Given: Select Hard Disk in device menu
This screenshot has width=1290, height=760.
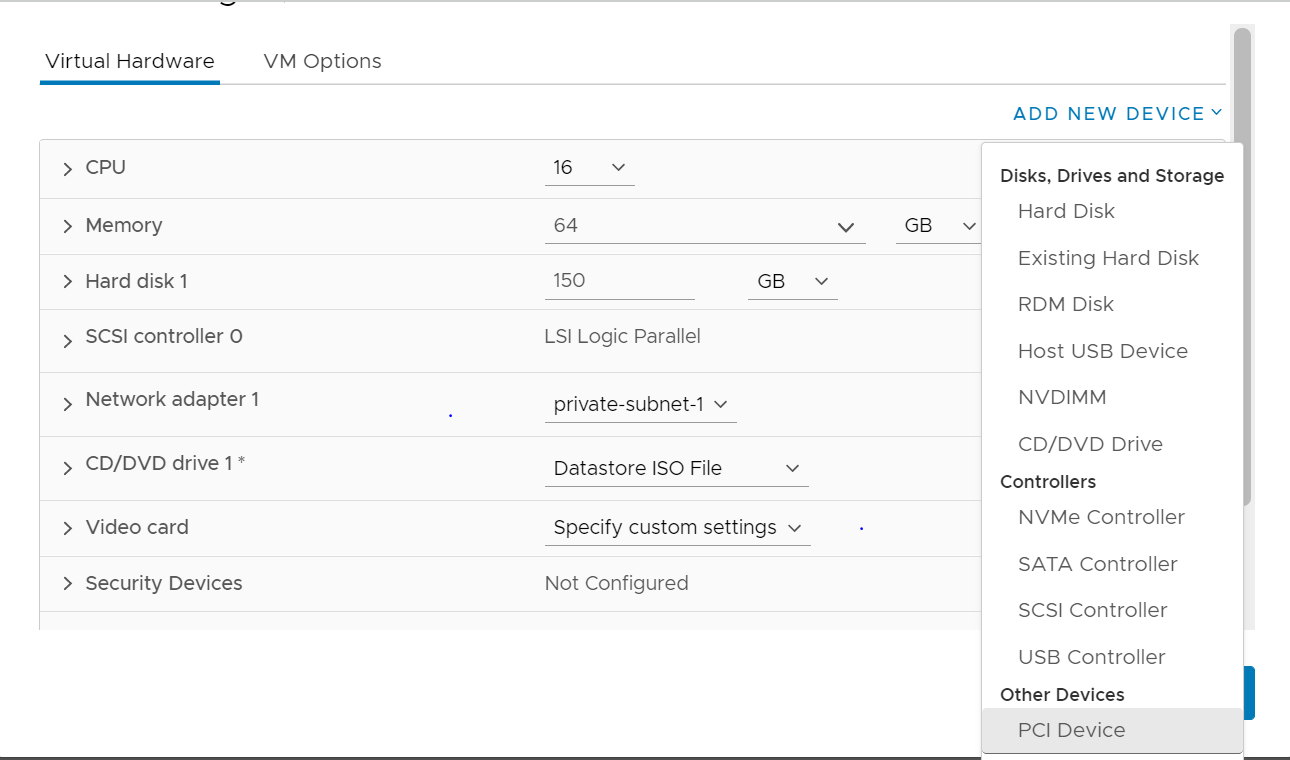Looking at the screenshot, I should 1066,211.
